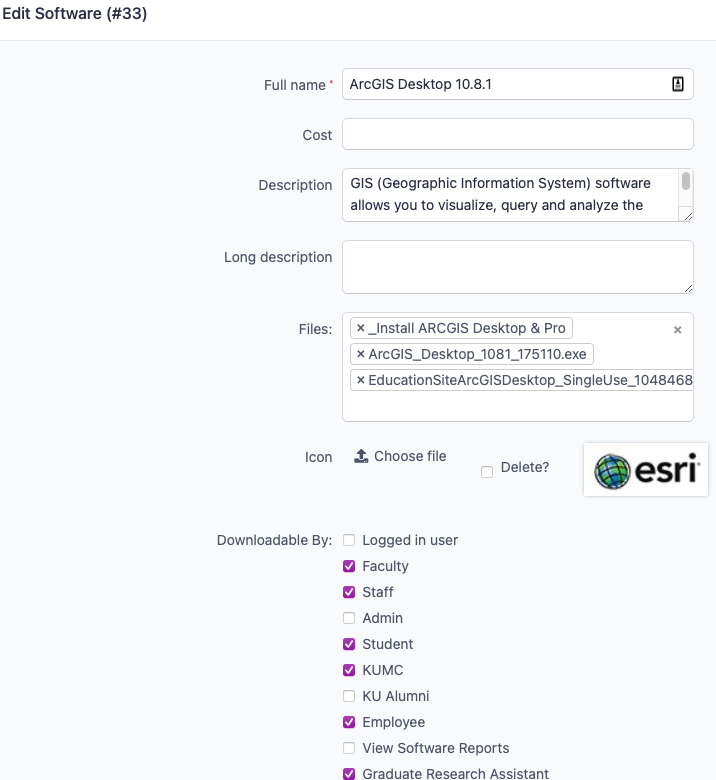Remove the EducationSiteArcGISDesktop_SingleUse file tag
Screen dimensions: 716x780
tap(361, 380)
